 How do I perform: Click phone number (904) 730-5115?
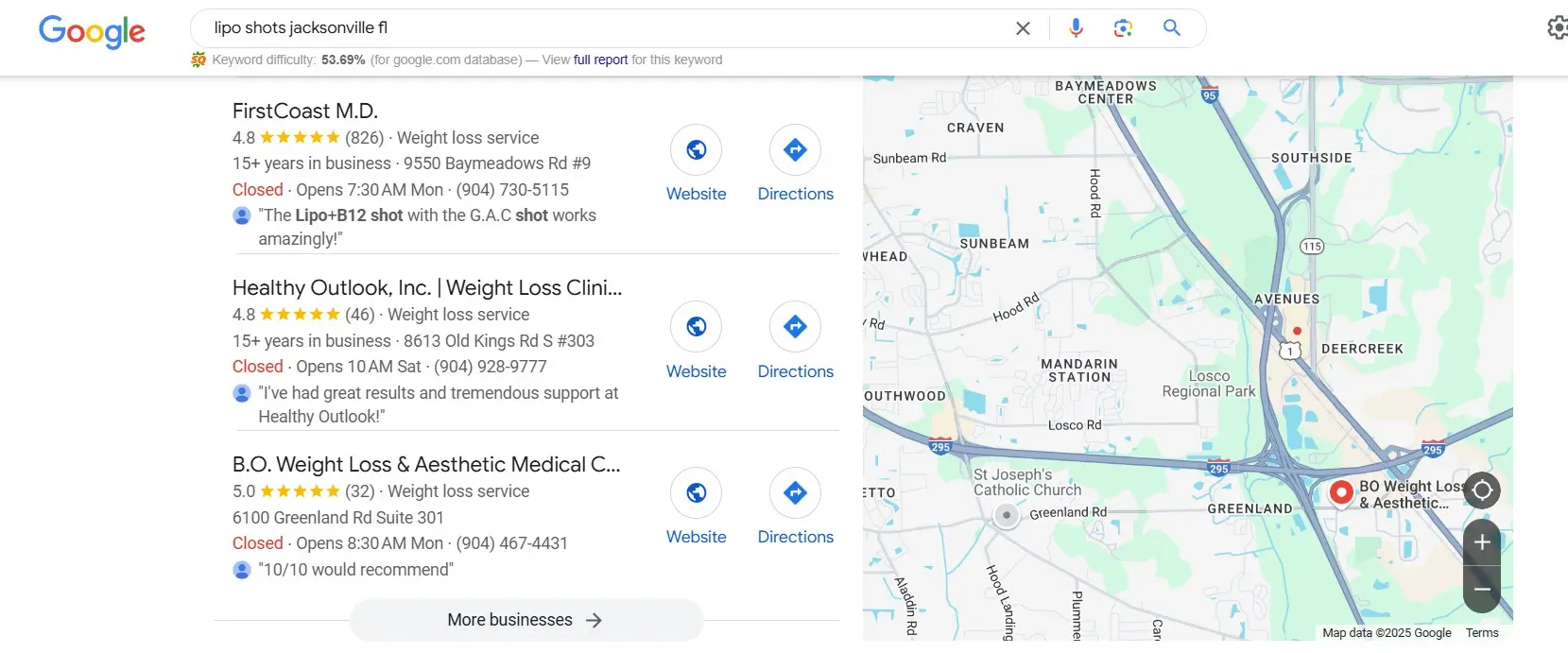click(512, 190)
